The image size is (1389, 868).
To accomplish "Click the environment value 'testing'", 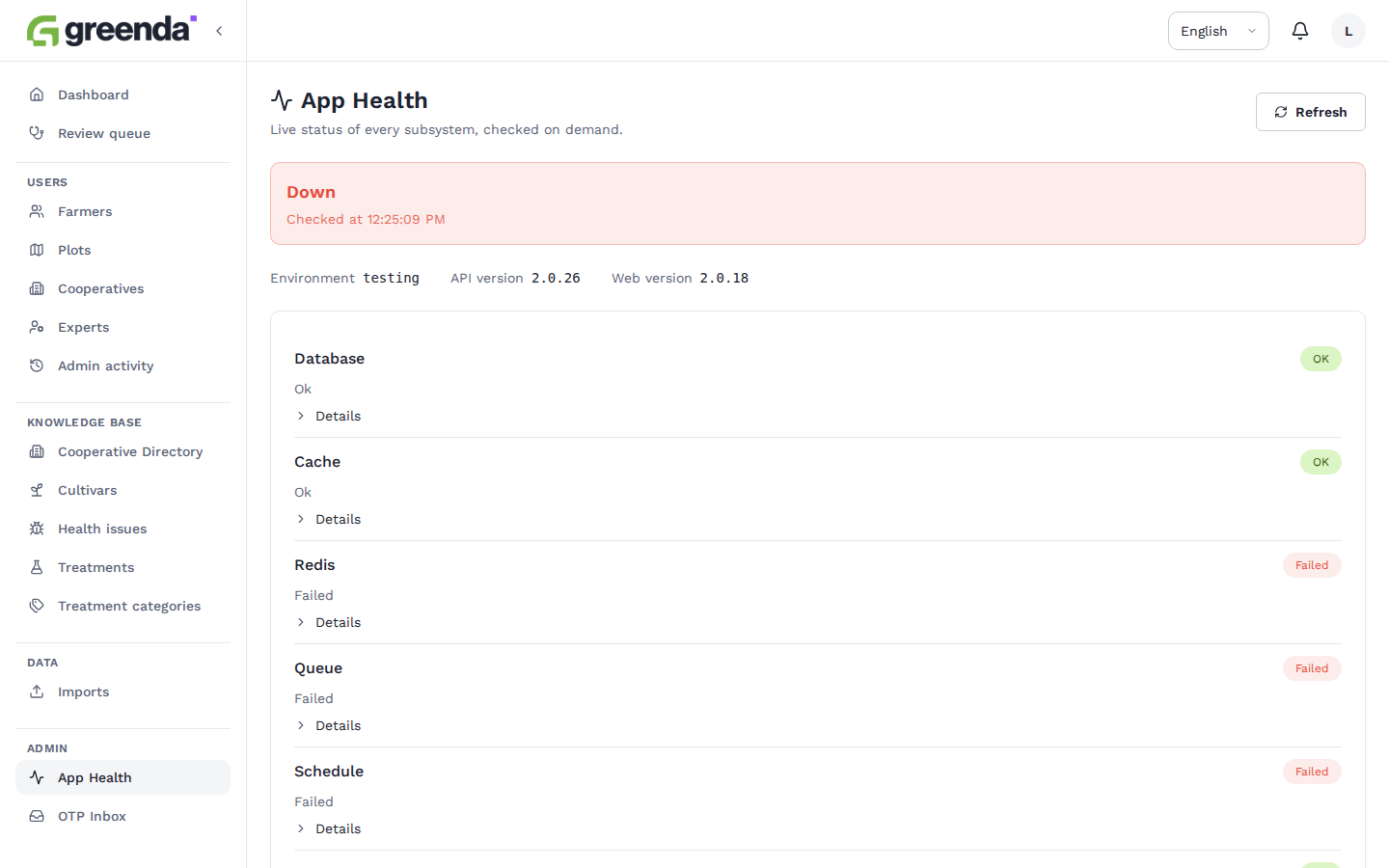I will click(391, 278).
